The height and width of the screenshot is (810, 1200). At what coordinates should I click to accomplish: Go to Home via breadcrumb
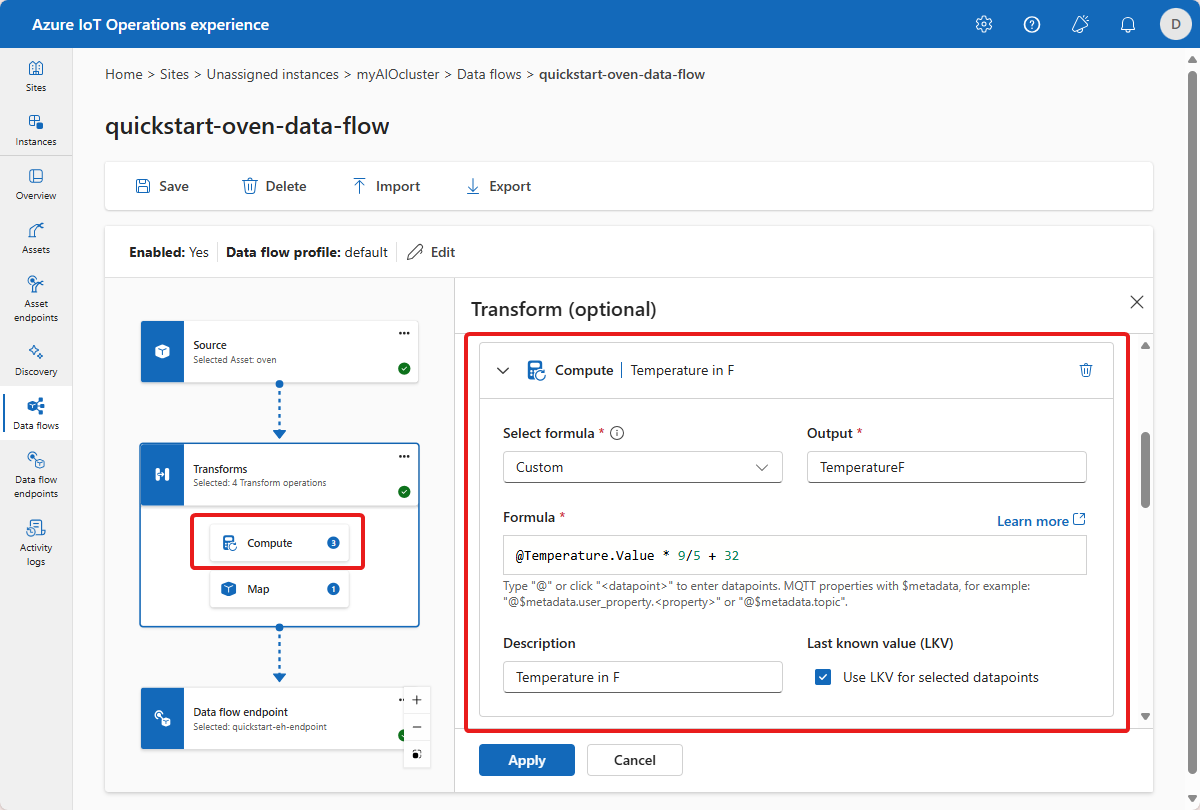coord(123,74)
